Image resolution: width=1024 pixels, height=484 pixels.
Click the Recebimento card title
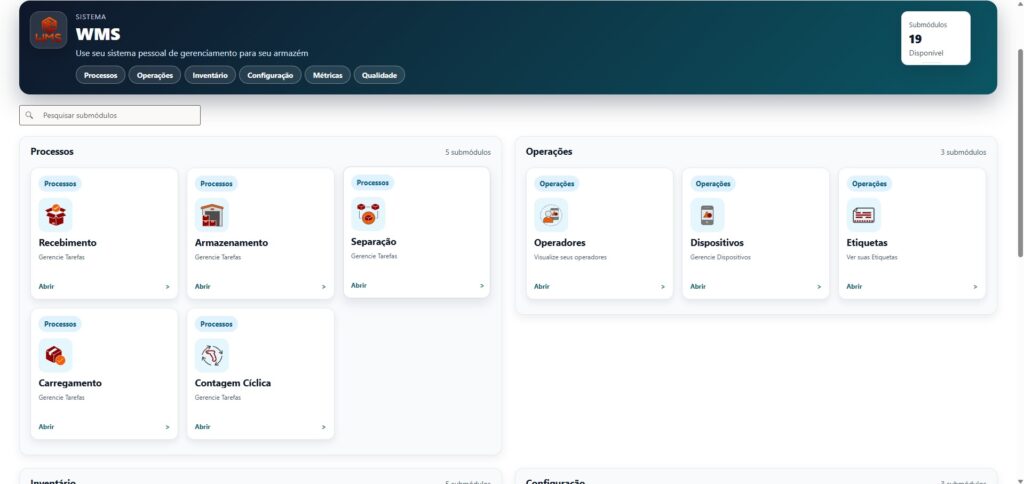67,243
